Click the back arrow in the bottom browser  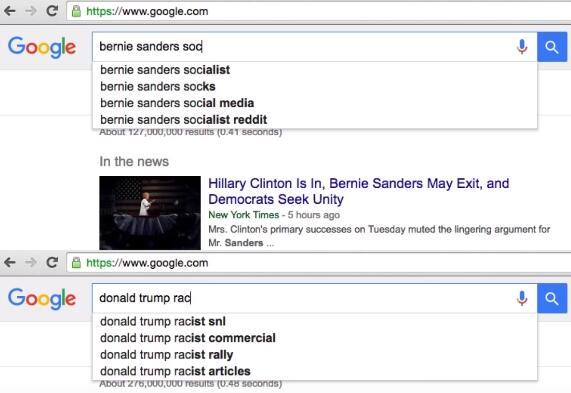[10, 262]
